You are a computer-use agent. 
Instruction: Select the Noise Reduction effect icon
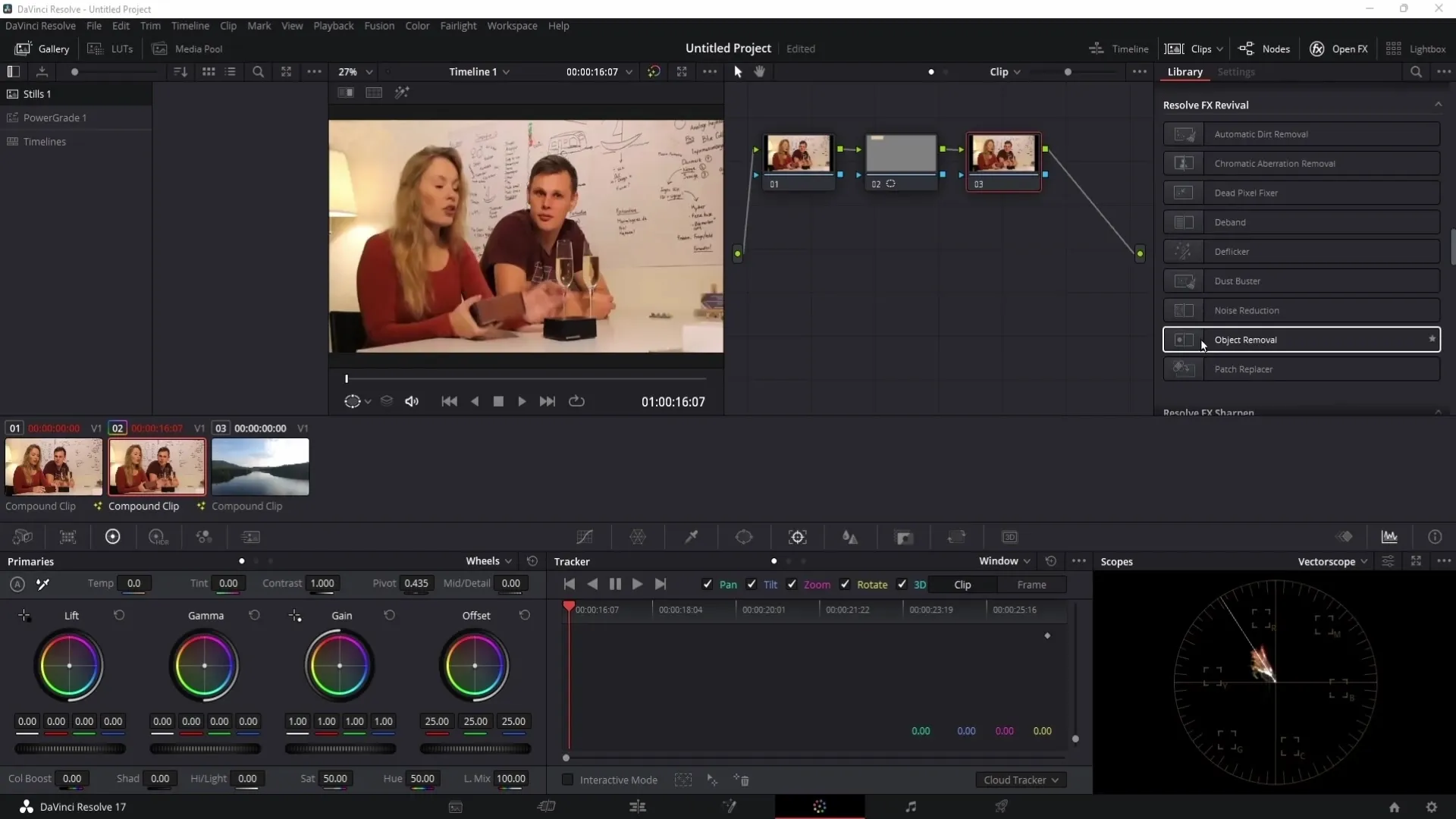(1184, 310)
